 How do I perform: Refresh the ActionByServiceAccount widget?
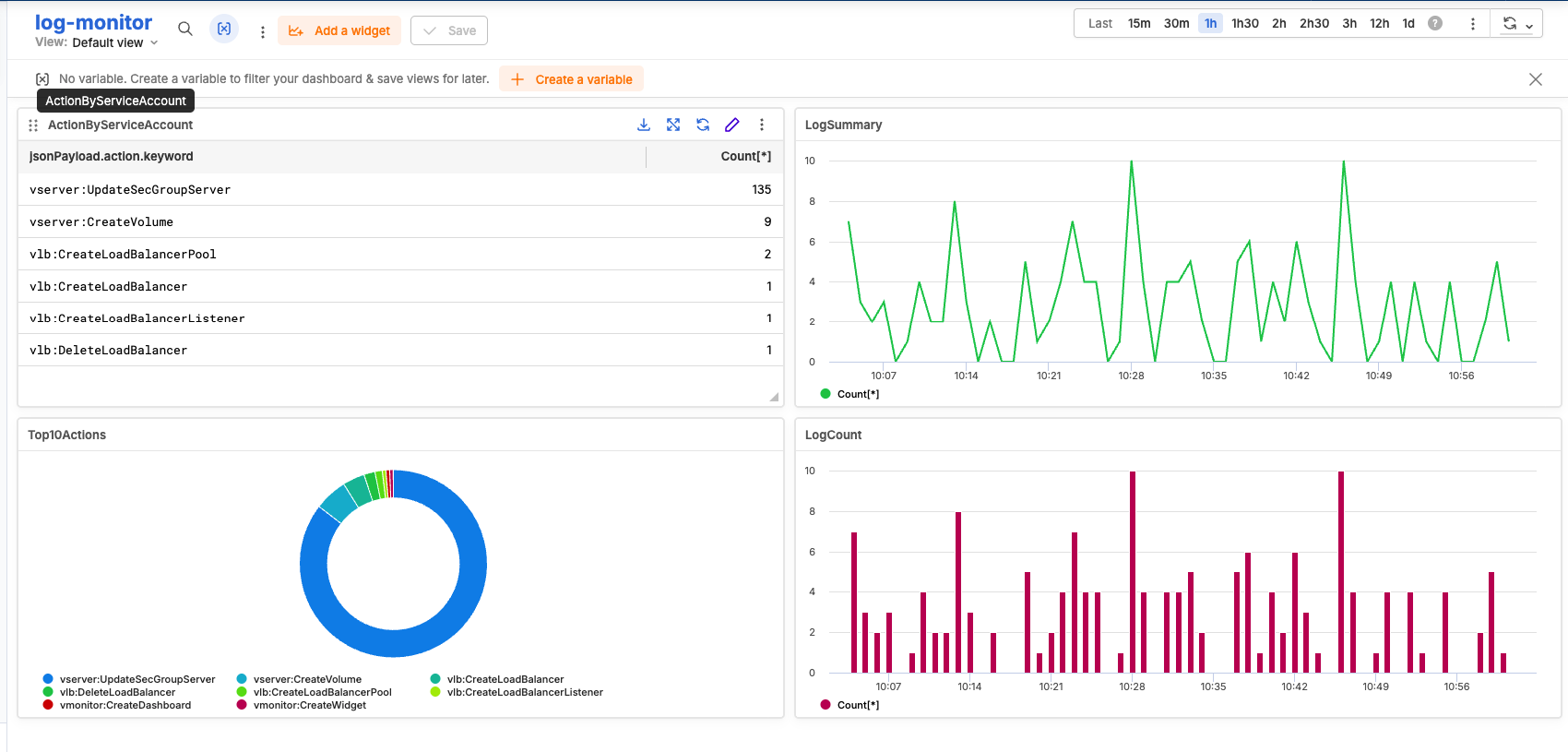[x=703, y=125]
